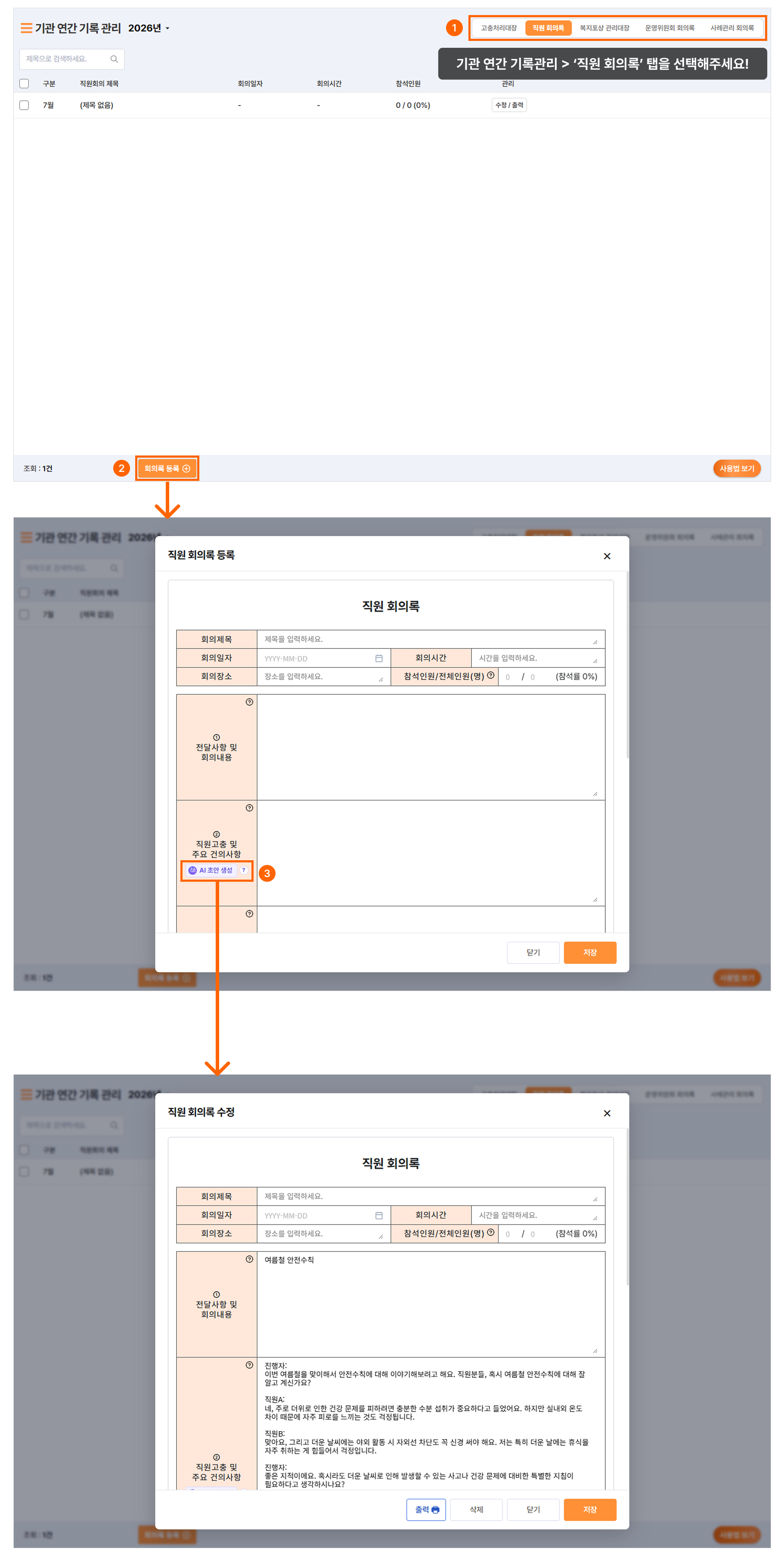Click the attendee count field in the 등록 dialog
The height and width of the screenshot is (1556, 784).
click(x=508, y=677)
